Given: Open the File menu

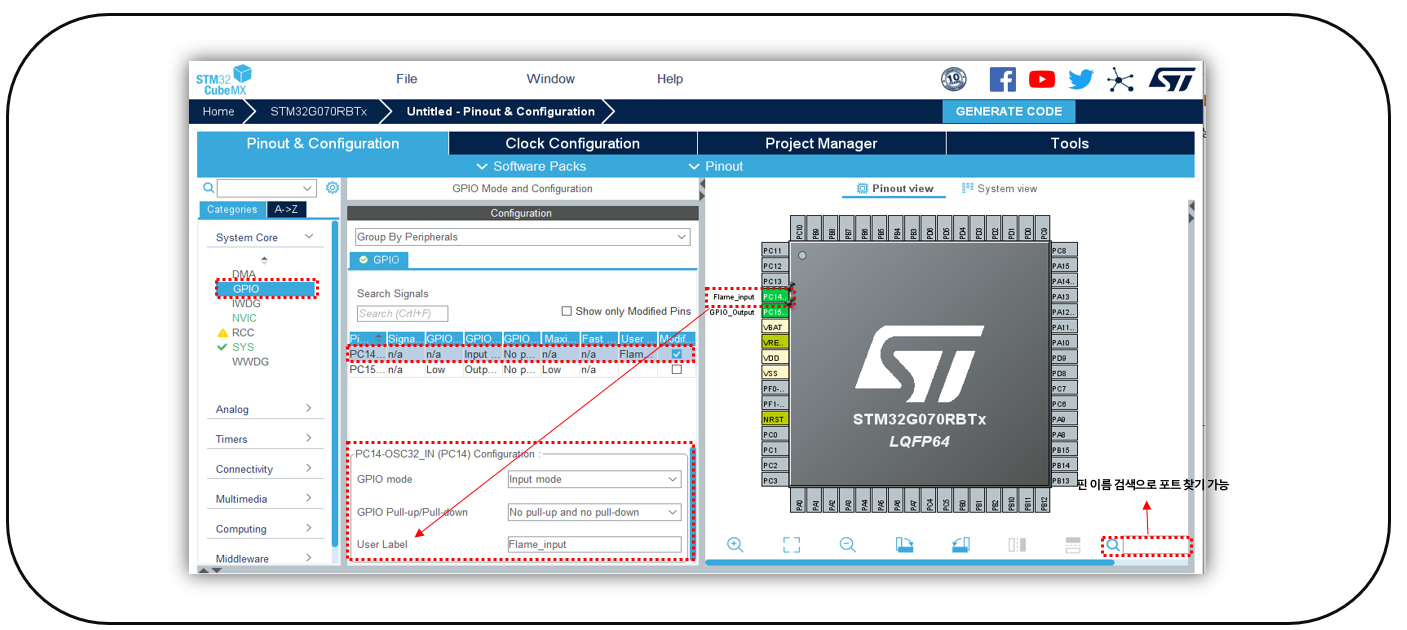Looking at the screenshot, I should pyautogui.click(x=407, y=79).
